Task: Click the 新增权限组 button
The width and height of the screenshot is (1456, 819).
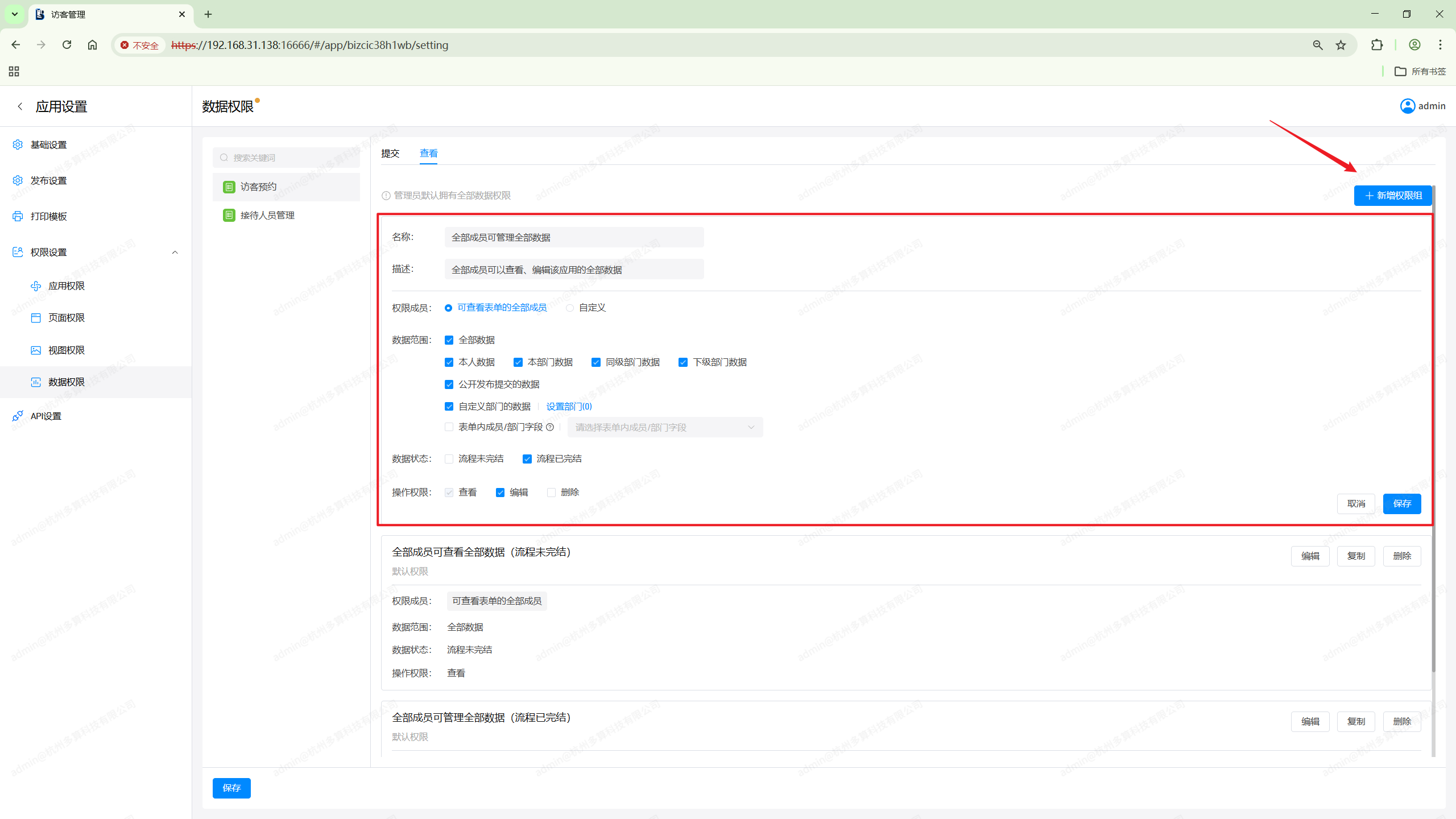Action: tap(1393, 195)
